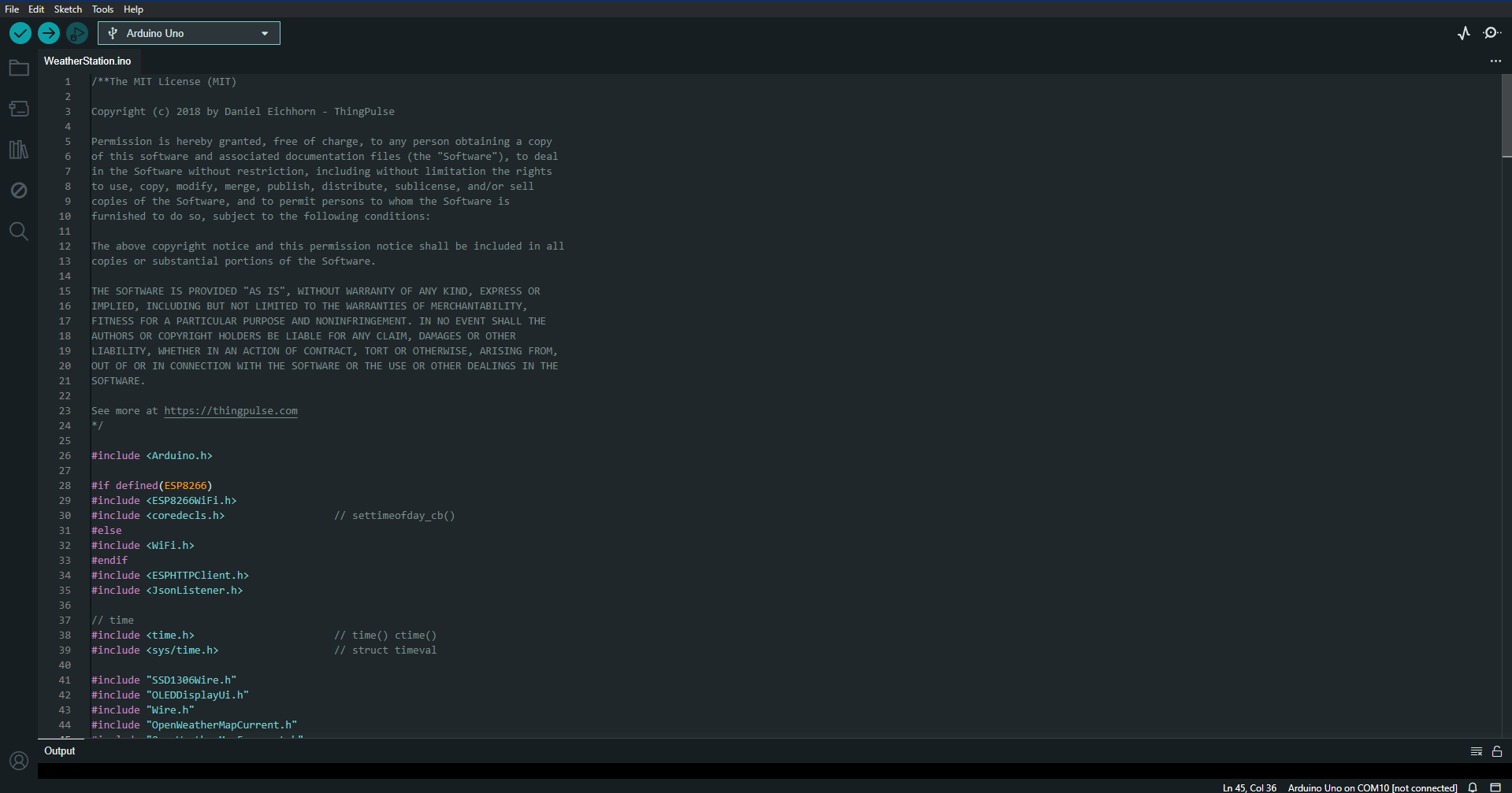
Task: Click the Verify sketch checkmark button
Action: (x=20, y=33)
